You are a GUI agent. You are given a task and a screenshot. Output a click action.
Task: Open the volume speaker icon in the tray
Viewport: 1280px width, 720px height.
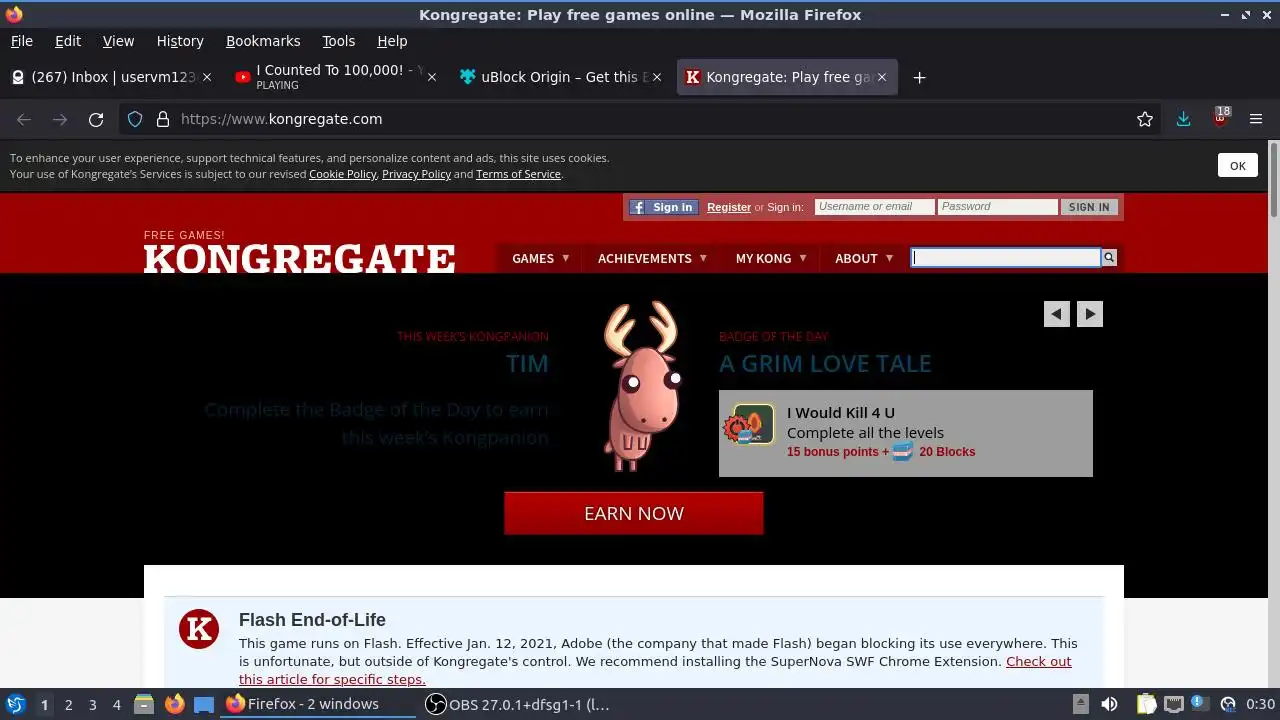(x=1108, y=704)
